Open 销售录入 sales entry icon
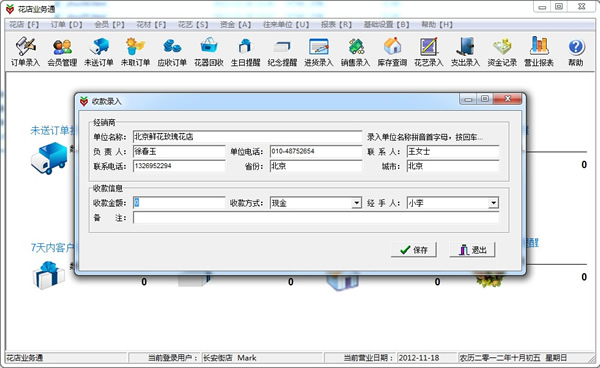 pos(355,52)
